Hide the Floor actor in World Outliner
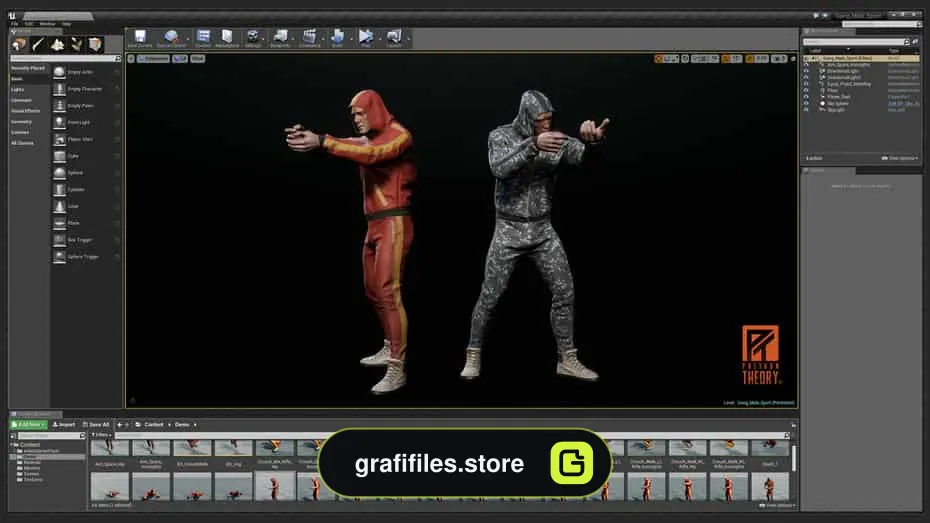The image size is (930, 523). pyautogui.click(x=806, y=90)
